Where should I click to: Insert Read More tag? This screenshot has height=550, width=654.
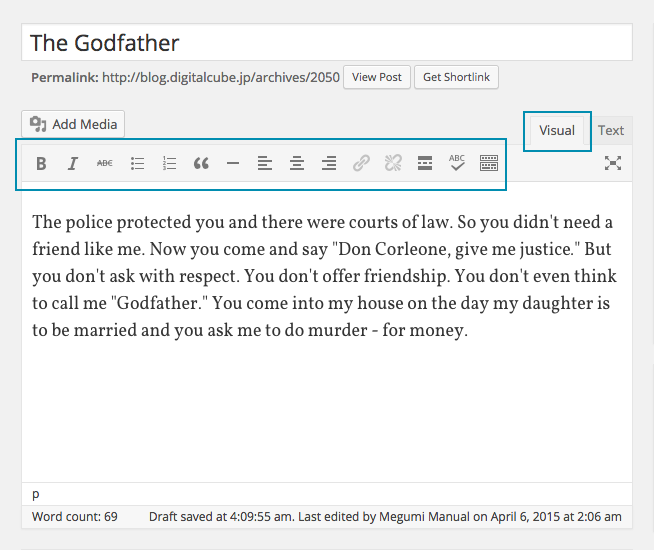(425, 164)
